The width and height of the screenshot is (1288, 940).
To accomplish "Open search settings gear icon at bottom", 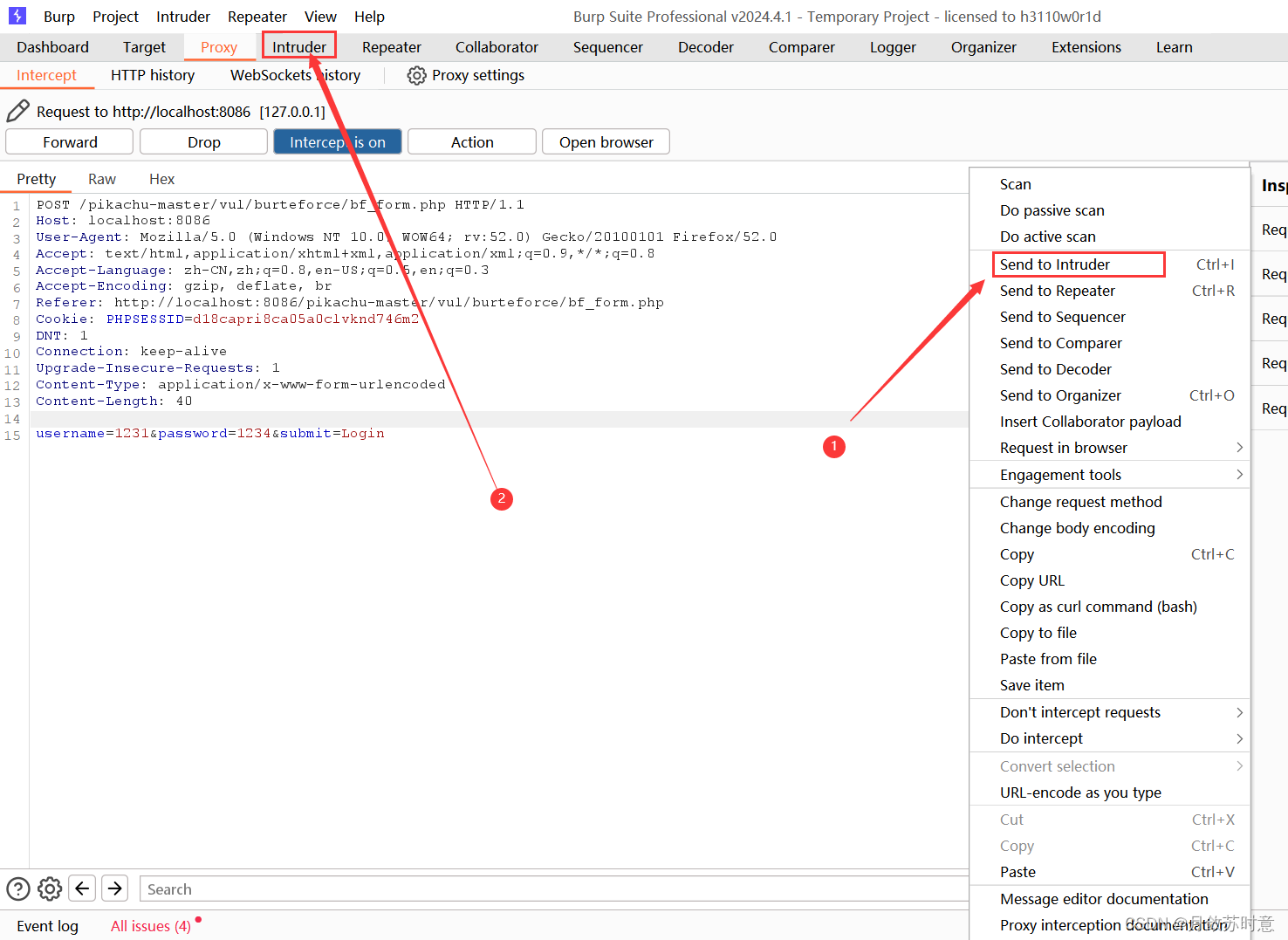I will 50,889.
